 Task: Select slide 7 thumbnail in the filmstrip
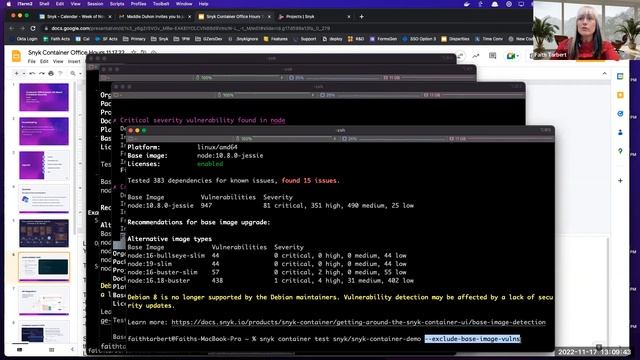44,301
